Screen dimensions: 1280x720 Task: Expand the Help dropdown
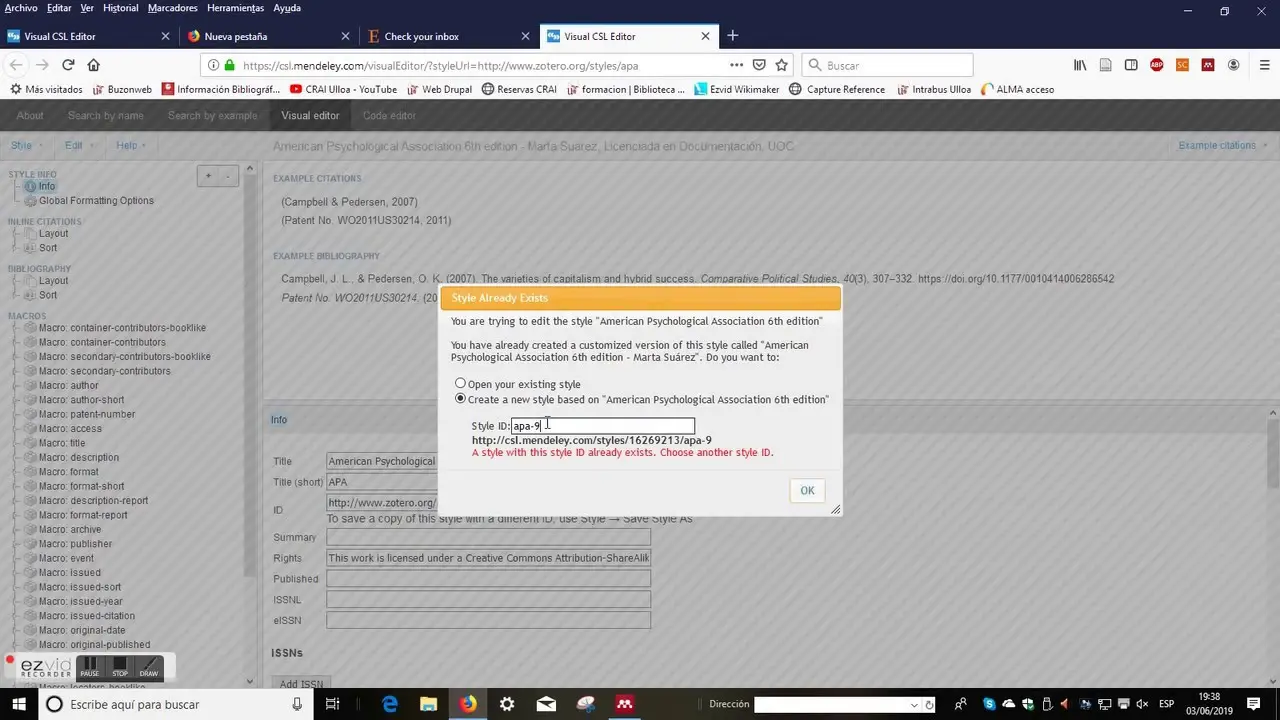[x=128, y=145]
